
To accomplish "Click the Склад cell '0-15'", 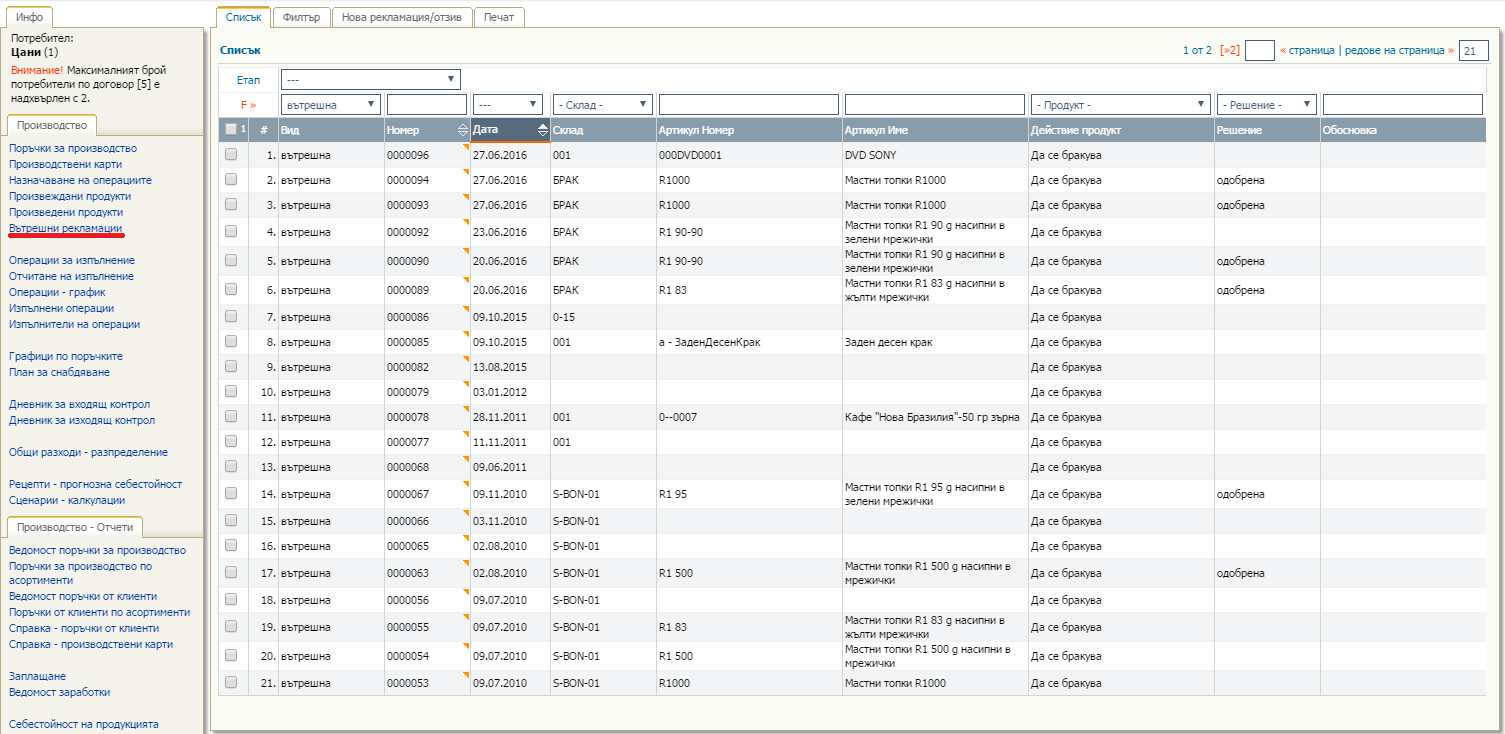I will 565,317.
